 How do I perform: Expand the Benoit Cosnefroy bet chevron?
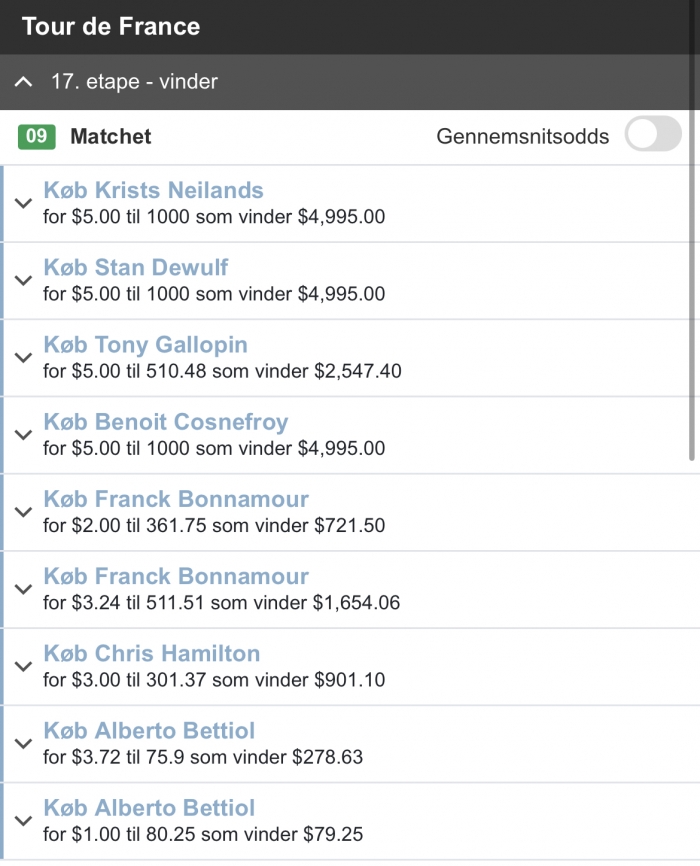[23, 435]
